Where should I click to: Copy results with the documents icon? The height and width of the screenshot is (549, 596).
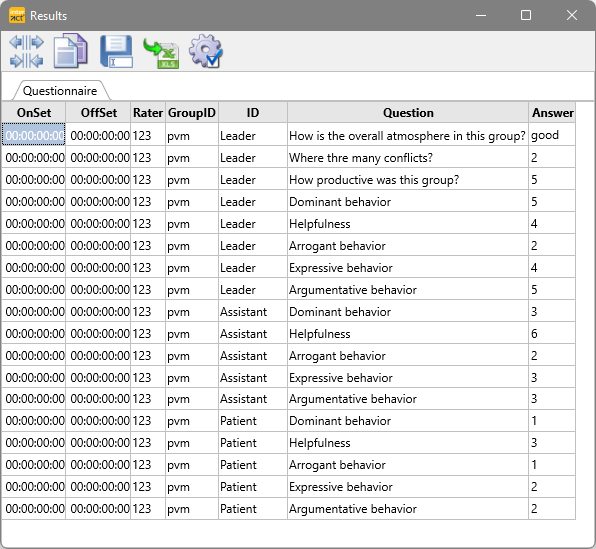(71, 51)
